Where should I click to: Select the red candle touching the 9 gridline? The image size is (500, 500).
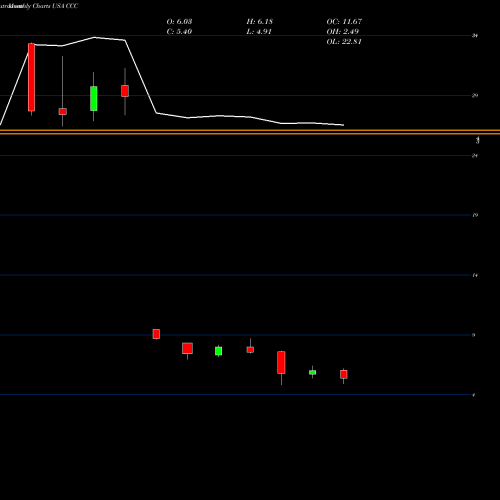156,334
